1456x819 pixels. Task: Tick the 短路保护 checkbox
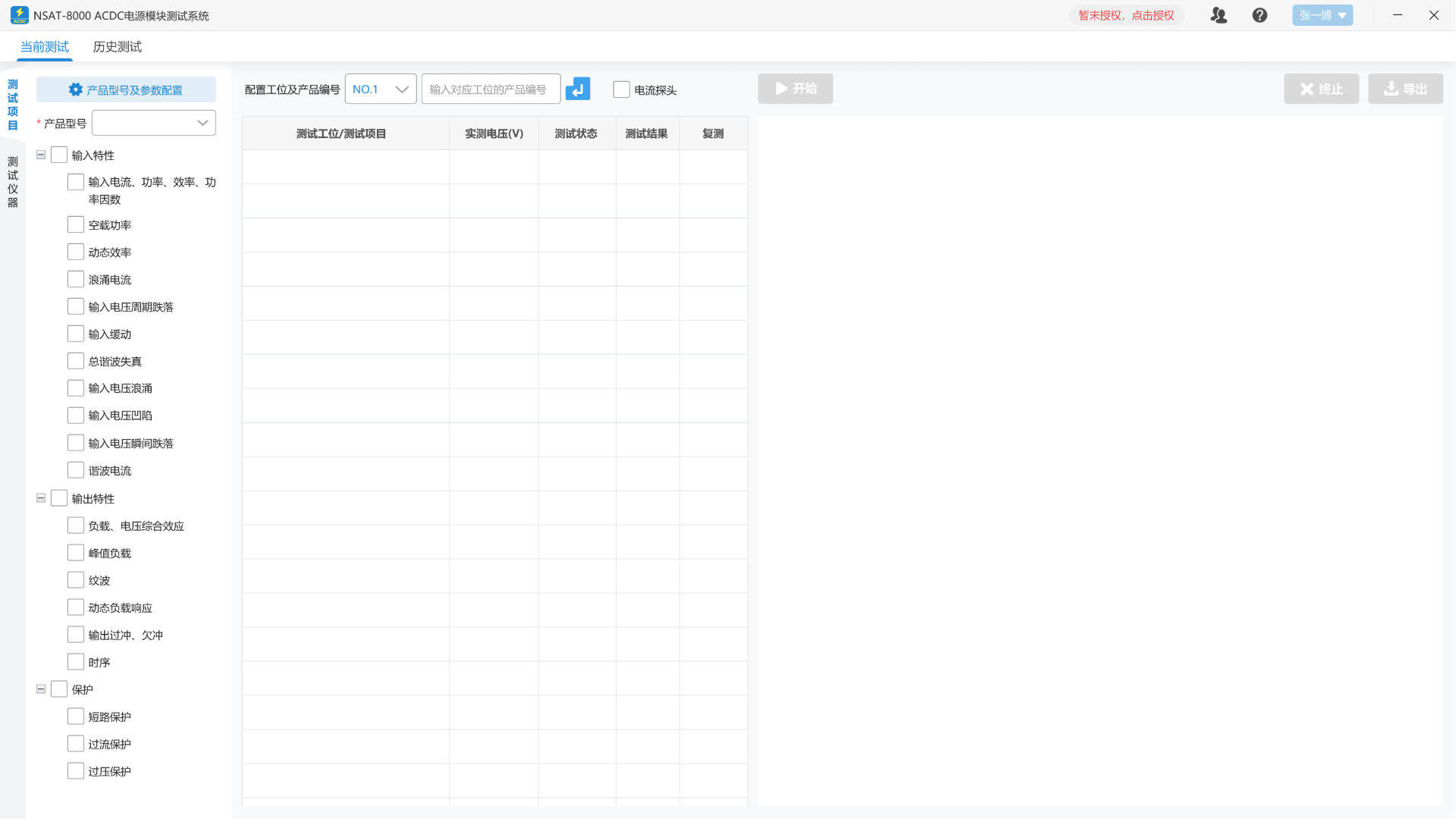pyautogui.click(x=76, y=717)
